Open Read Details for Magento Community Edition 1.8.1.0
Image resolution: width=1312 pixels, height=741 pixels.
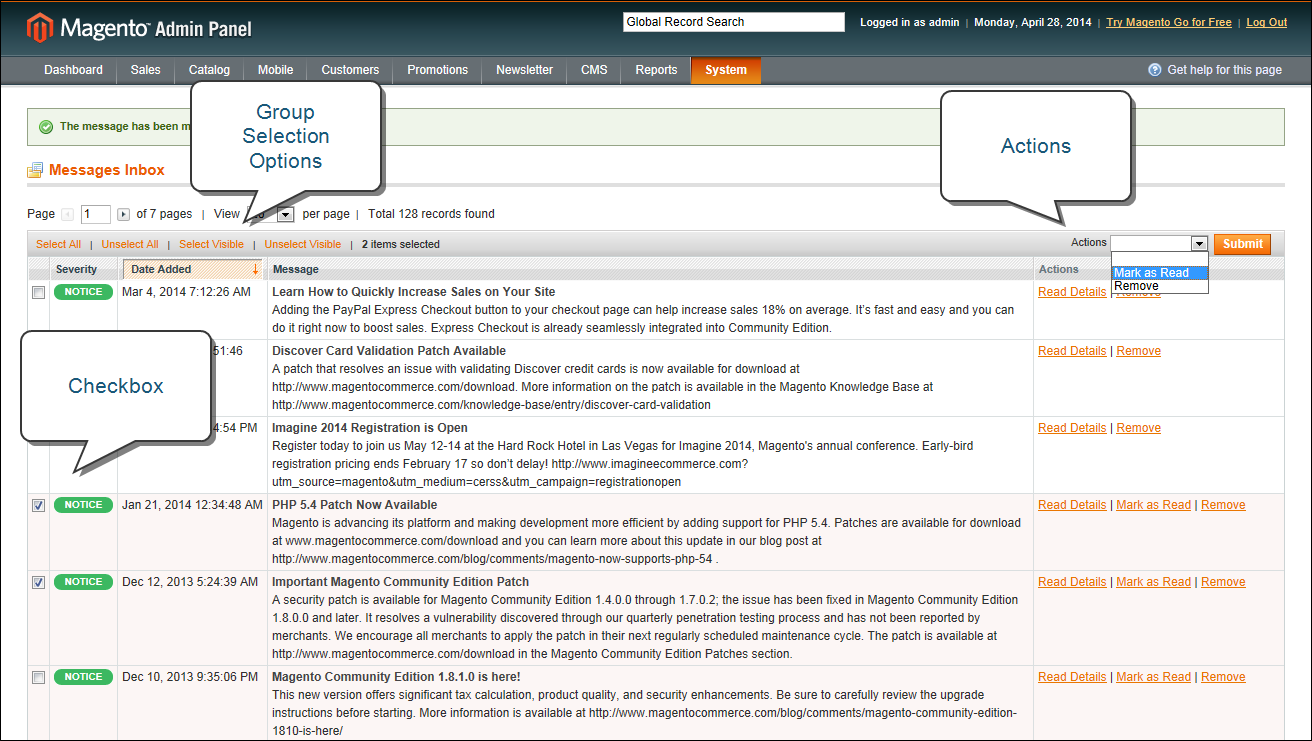pos(1072,677)
